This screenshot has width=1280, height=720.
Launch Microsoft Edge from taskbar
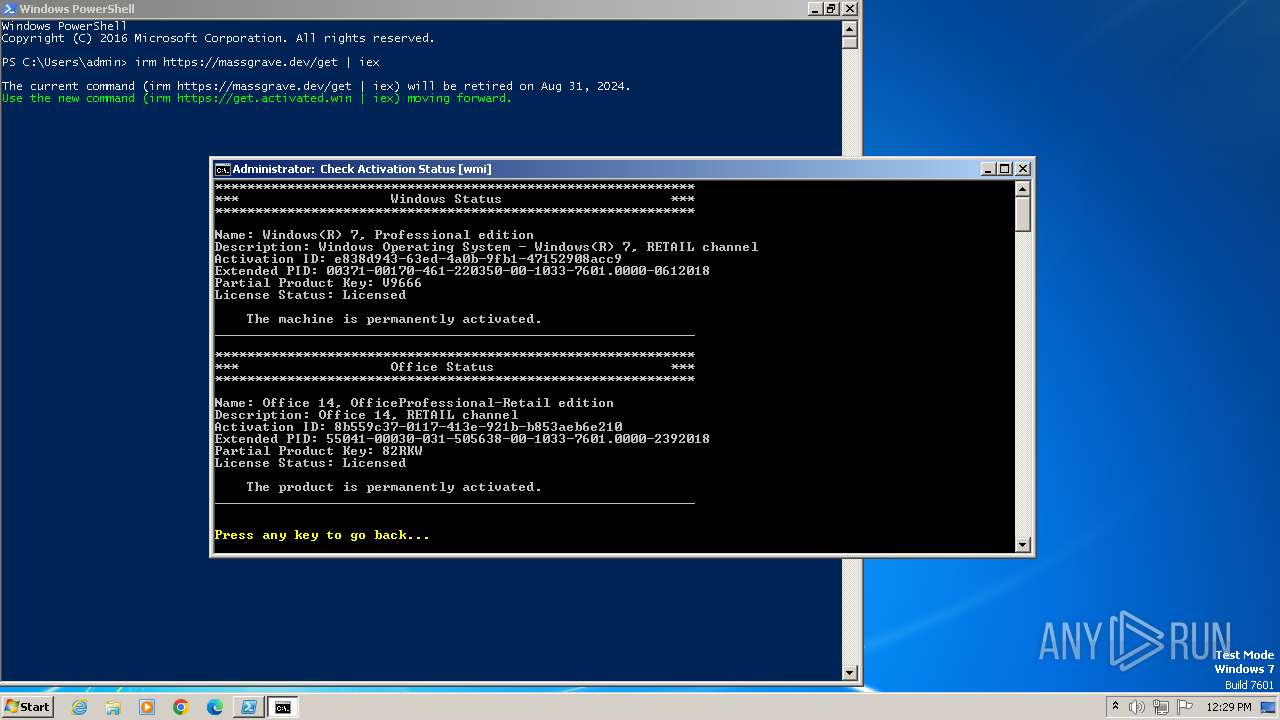215,707
